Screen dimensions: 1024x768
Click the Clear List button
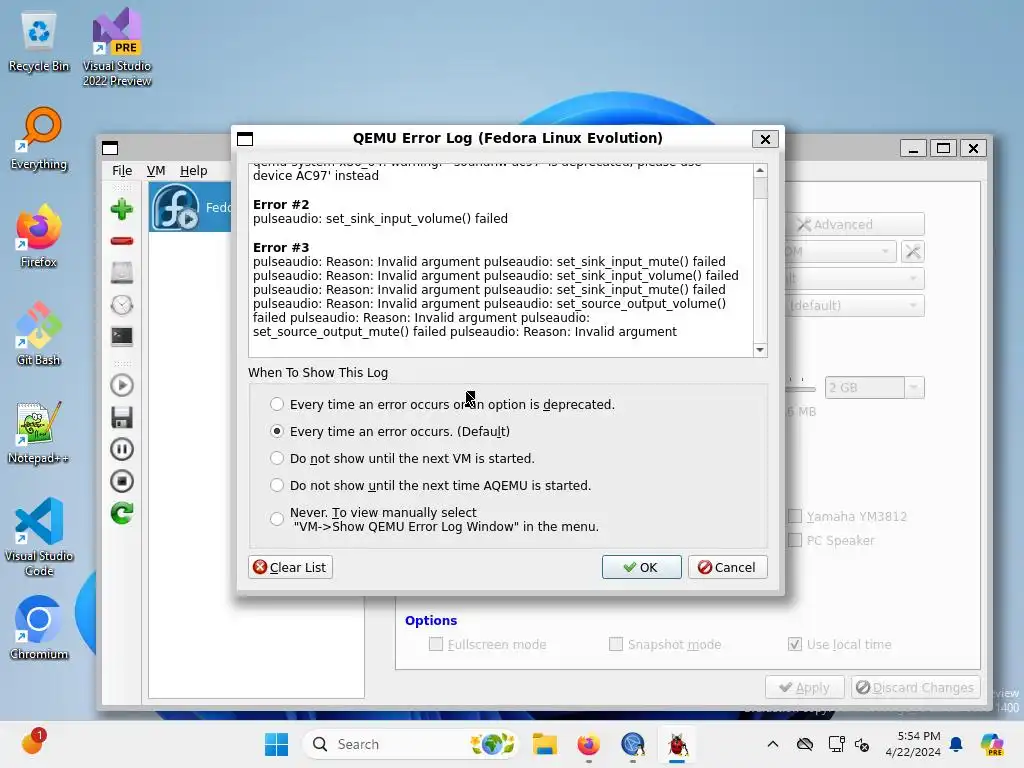[x=291, y=567]
